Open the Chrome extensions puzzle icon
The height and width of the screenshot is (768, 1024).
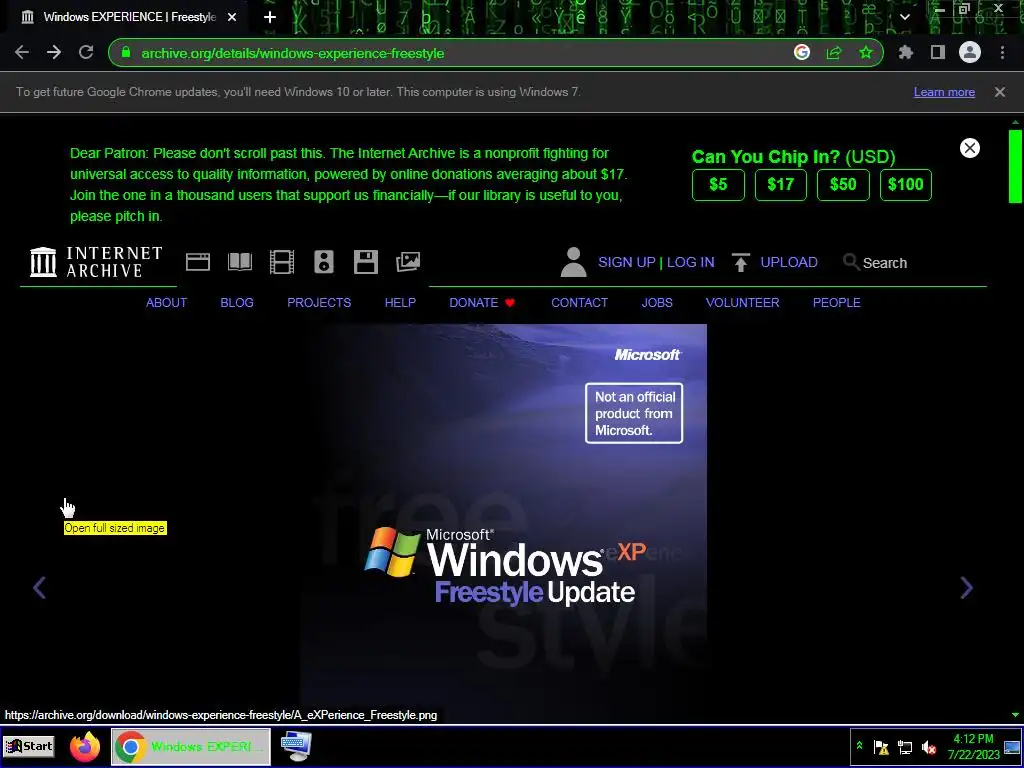coord(906,53)
